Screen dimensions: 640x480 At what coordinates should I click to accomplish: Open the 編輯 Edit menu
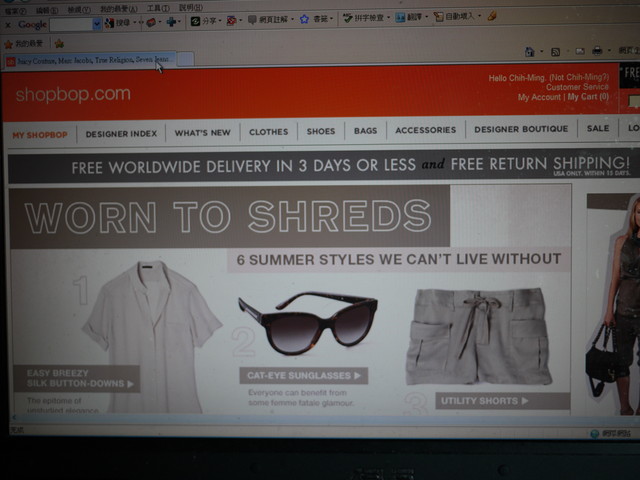pos(47,10)
